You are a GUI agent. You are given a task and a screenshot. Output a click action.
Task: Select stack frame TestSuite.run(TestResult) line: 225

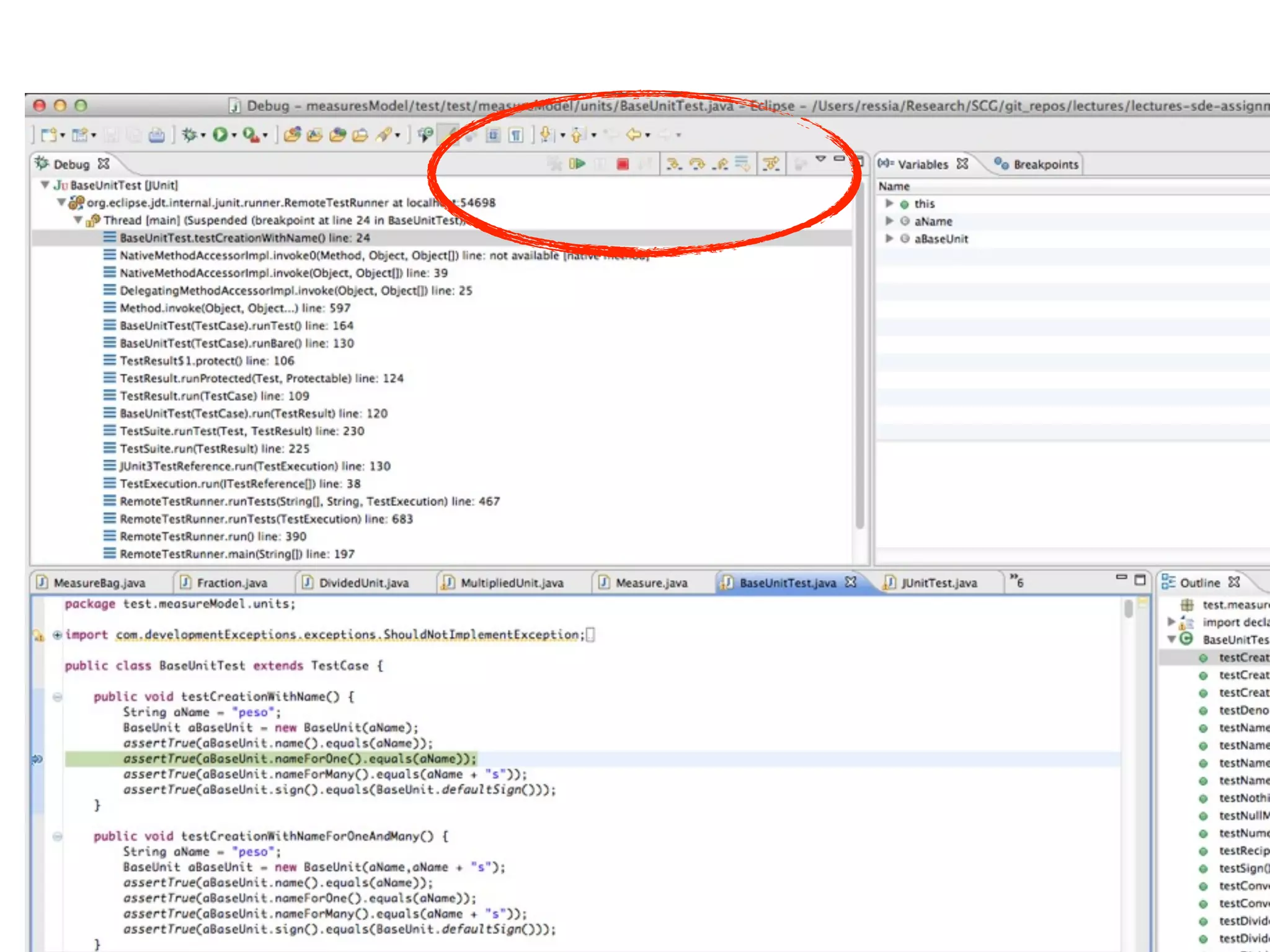point(214,449)
